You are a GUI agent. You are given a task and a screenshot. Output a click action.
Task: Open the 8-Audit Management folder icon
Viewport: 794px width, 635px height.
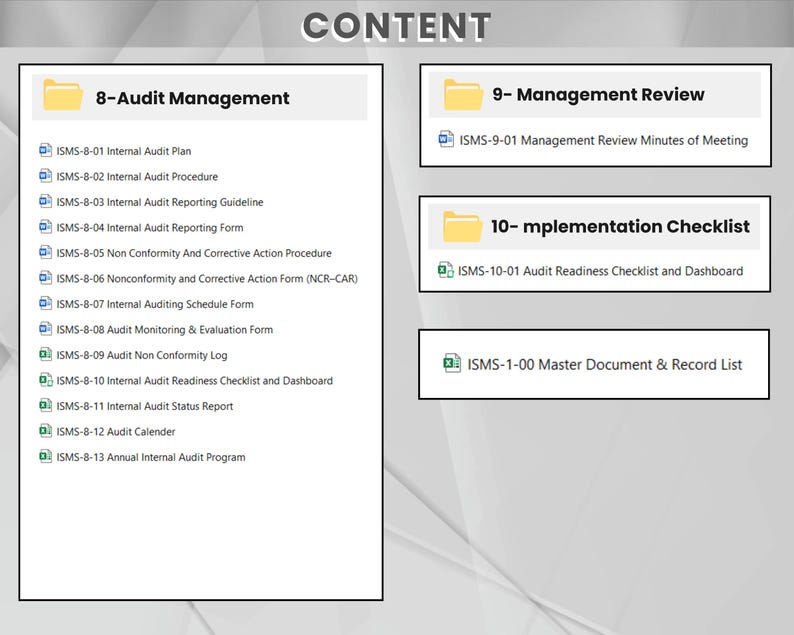pyautogui.click(x=63, y=95)
